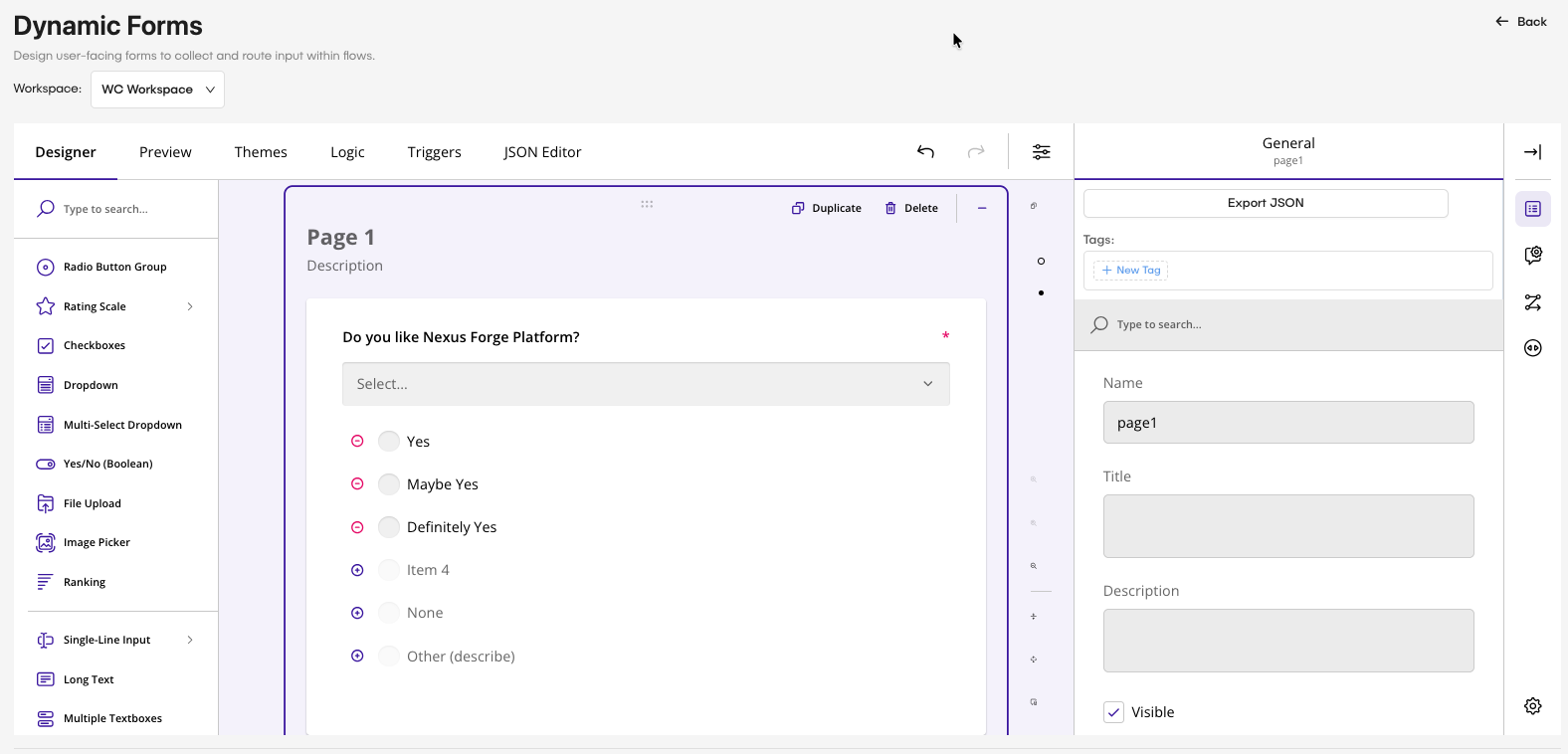
Task: Delete Page 1 using trash icon
Action: pyautogui.click(x=890, y=208)
